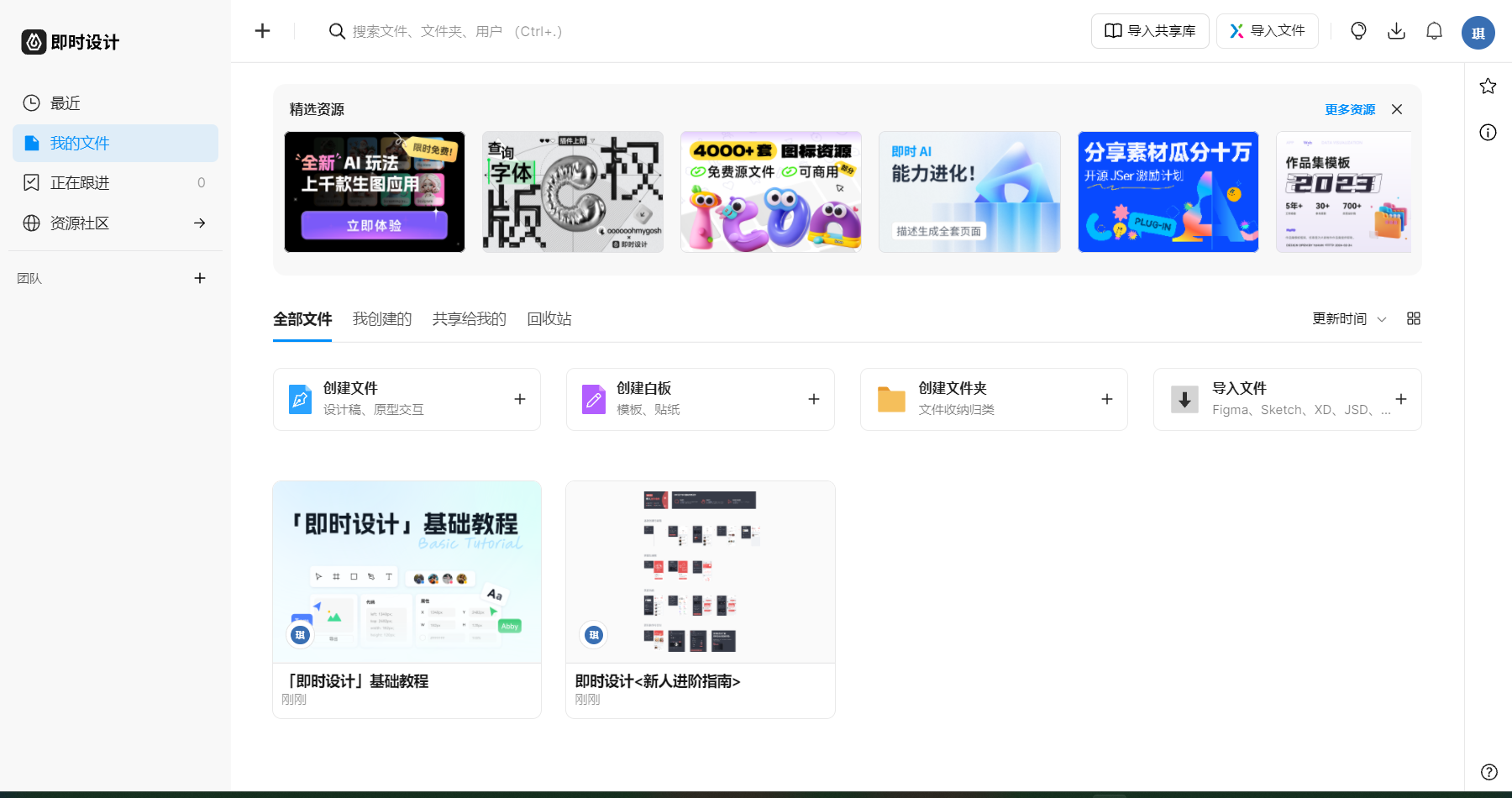Click the pen file icon in 创建文件
1512x798 pixels.
click(x=300, y=399)
